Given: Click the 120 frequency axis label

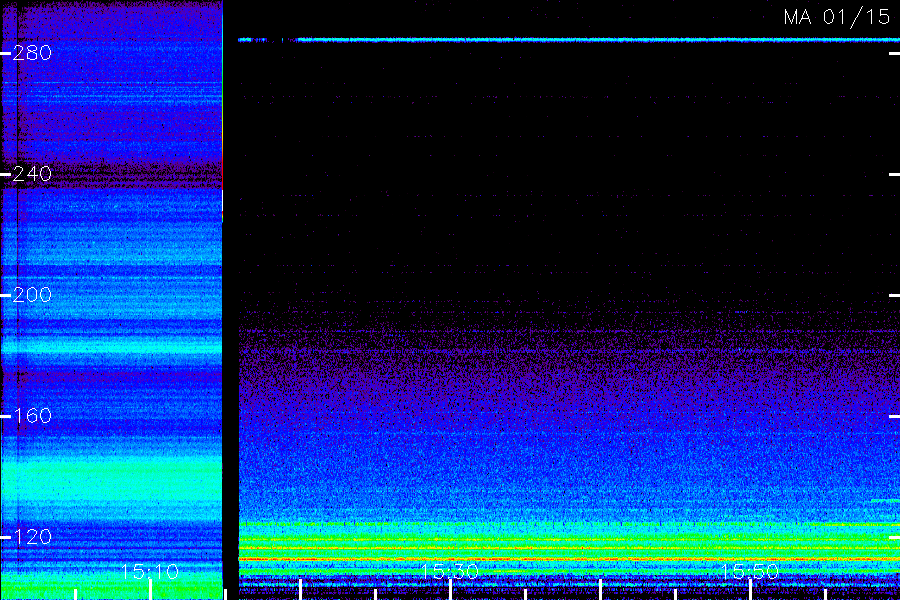Looking at the screenshot, I should click(x=32, y=537).
